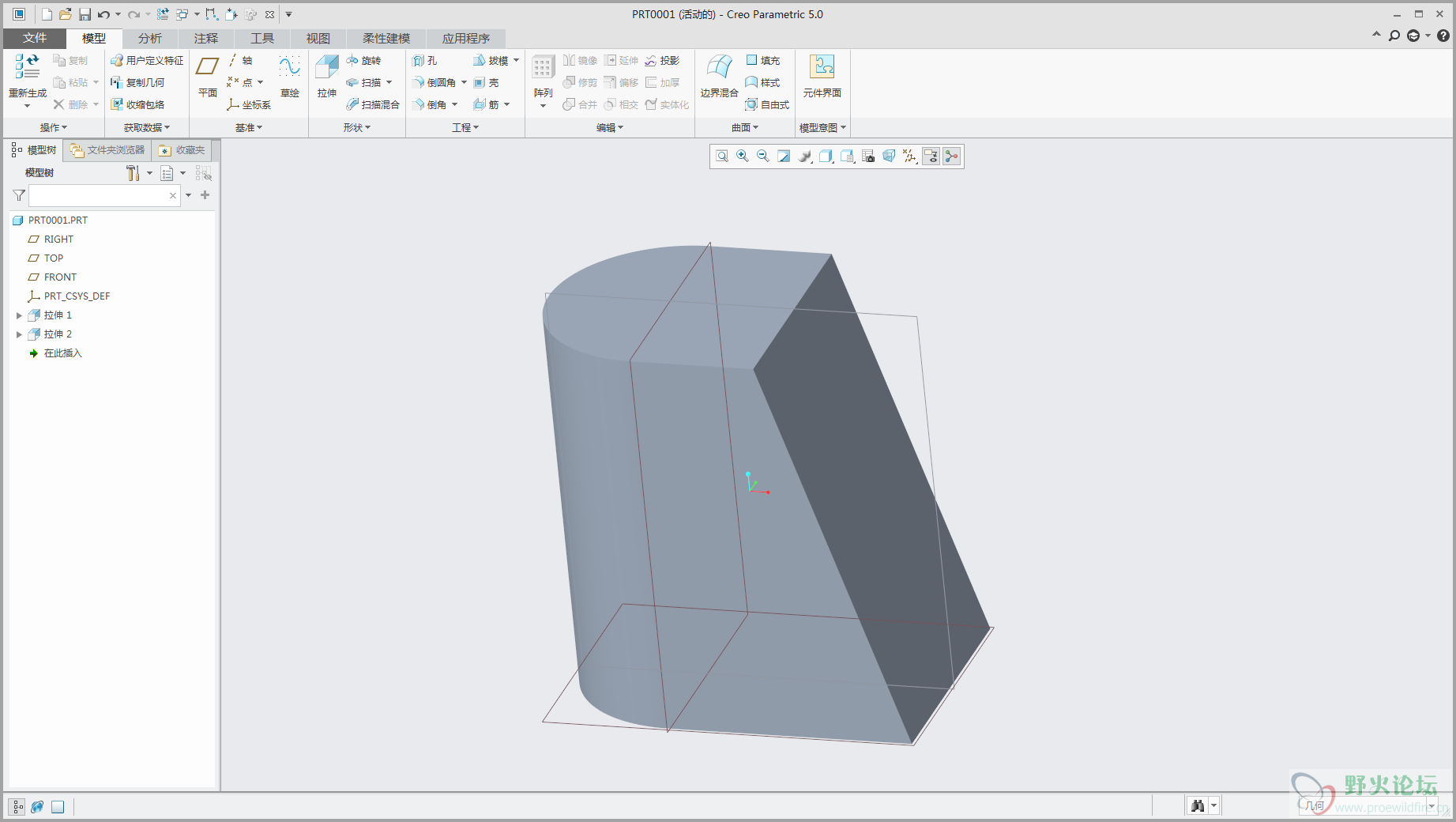
Task: Select the Revolve (旋转) tool
Action: 363,60
